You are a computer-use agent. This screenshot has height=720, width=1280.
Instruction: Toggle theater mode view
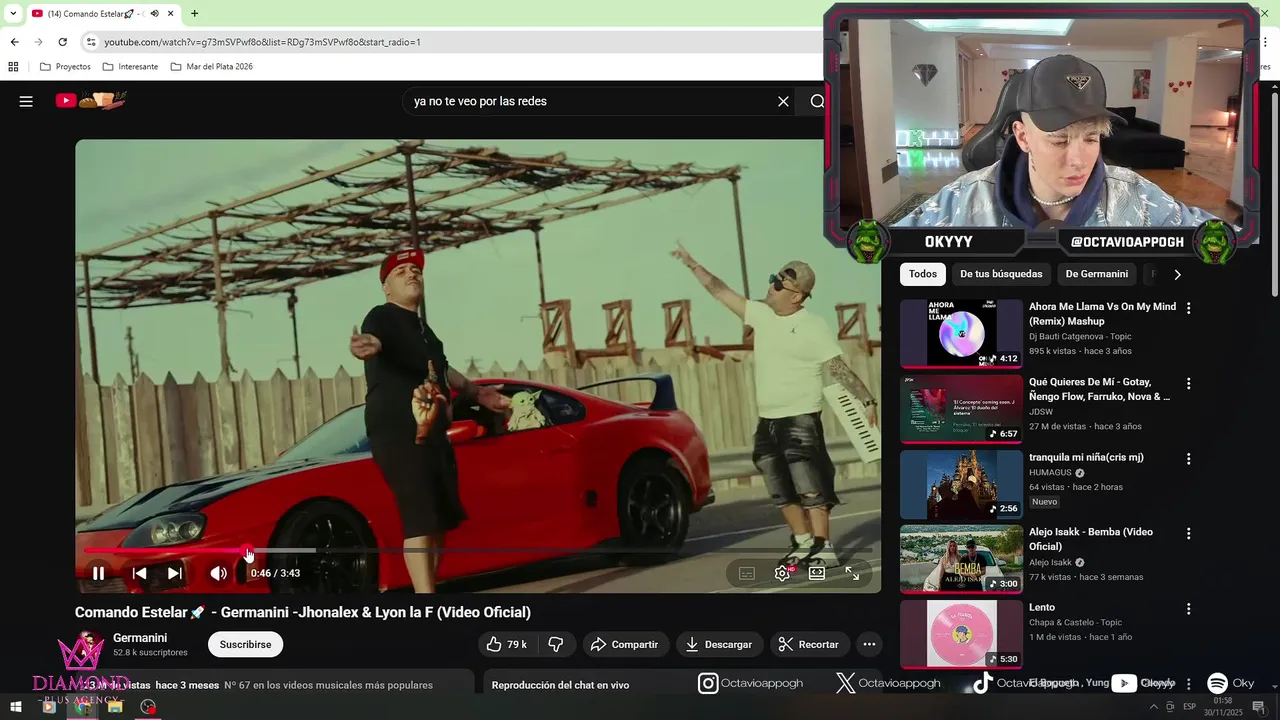817,573
